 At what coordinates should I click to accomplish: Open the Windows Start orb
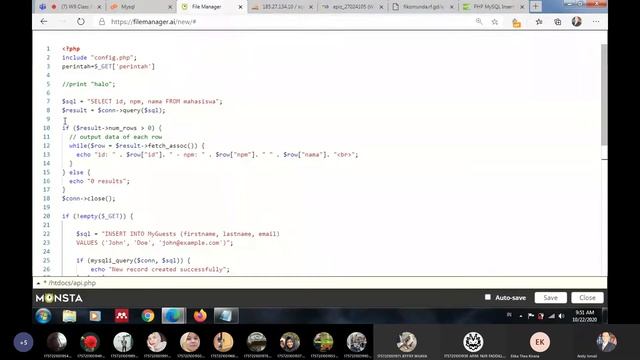pos(43,316)
